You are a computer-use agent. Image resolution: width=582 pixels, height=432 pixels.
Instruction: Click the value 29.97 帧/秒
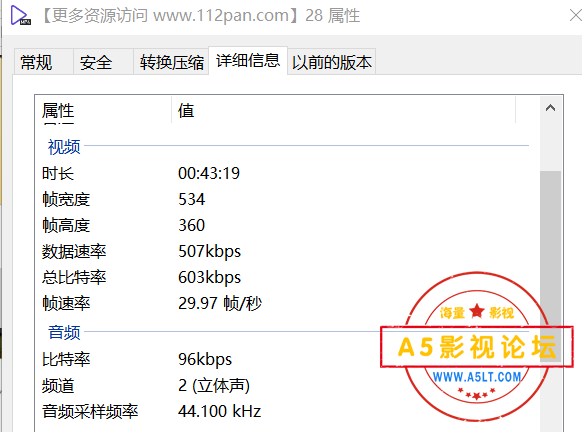pos(220,303)
